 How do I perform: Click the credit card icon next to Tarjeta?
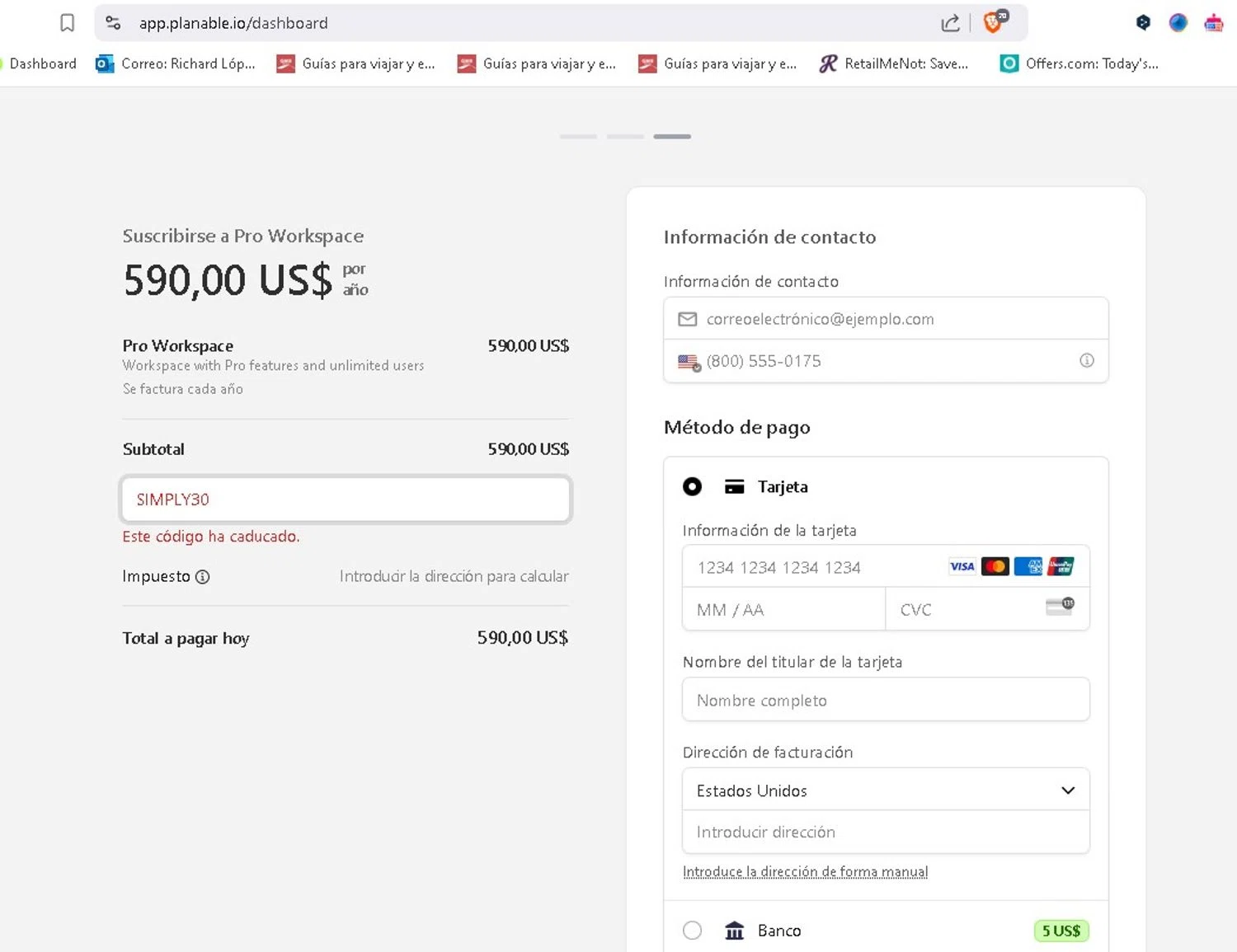click(x=735, y=486)
